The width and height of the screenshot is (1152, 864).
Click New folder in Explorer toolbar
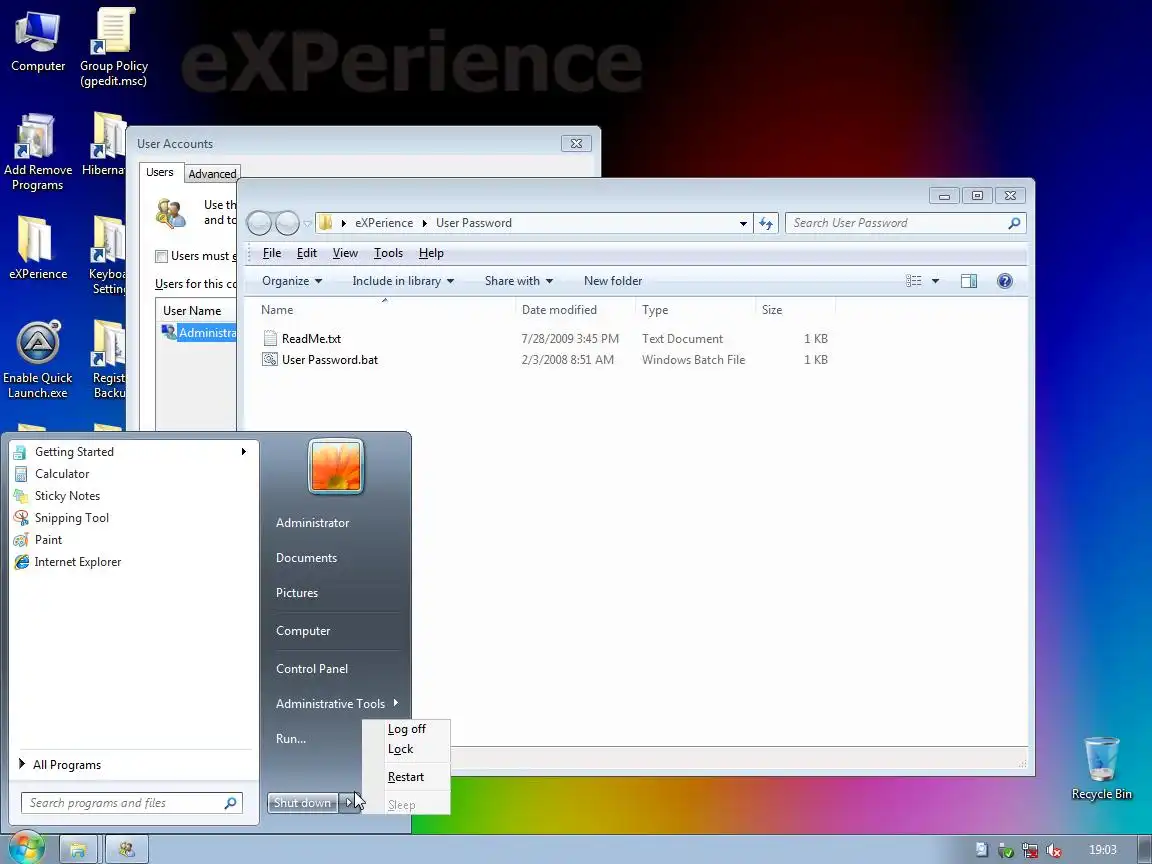point(613,281)
